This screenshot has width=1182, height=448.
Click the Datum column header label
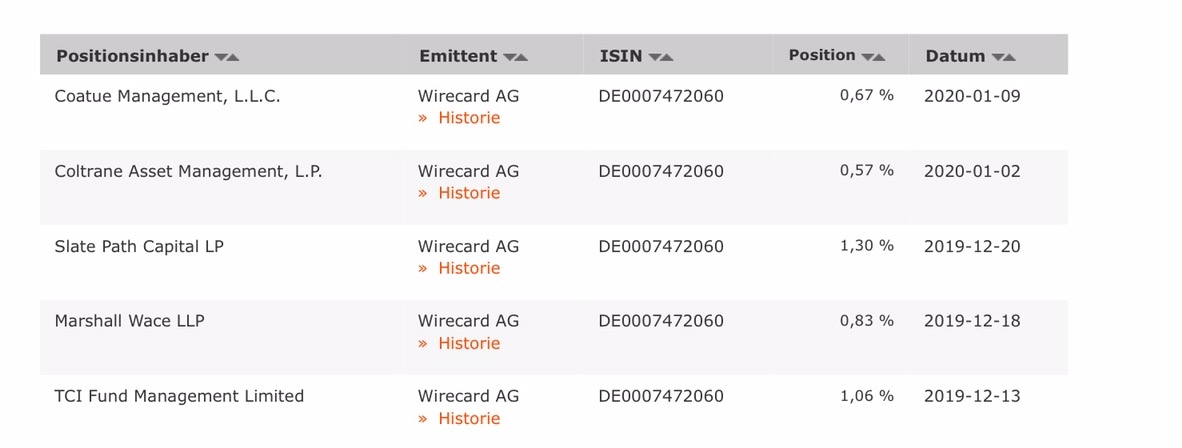click(x=955, y=57)
